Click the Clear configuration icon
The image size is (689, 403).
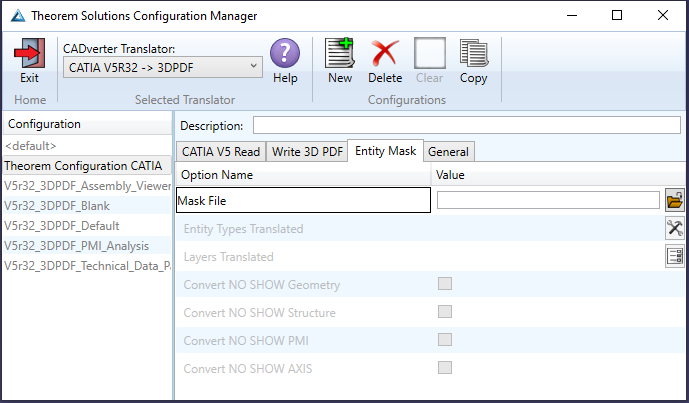click(x=429, y=53)
